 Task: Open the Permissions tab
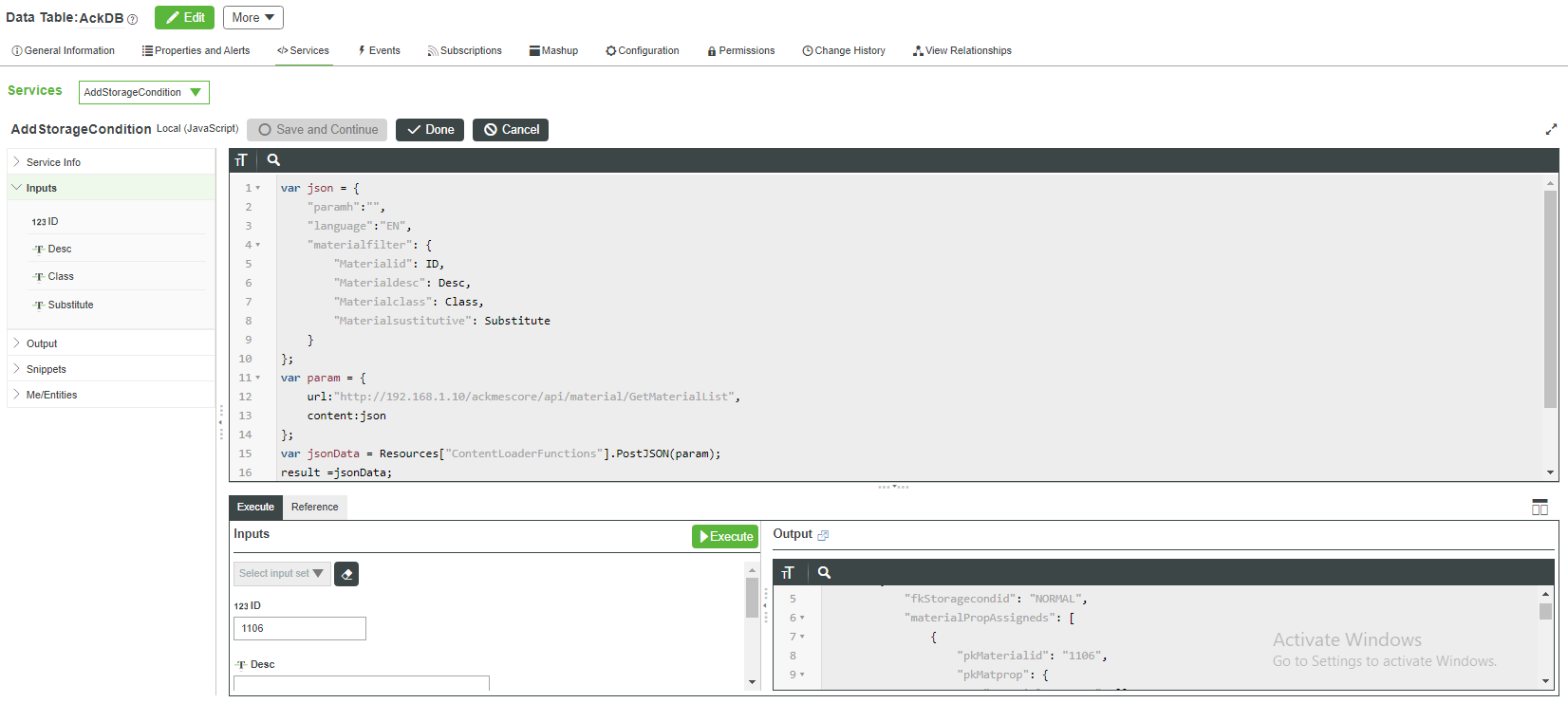click(x=740, y=51)
